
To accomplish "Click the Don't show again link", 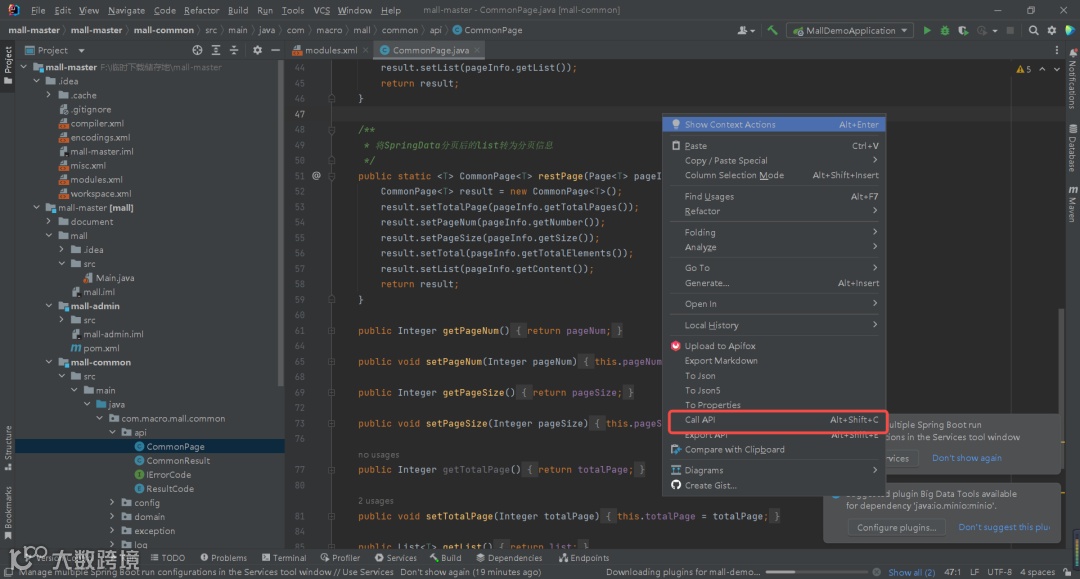I will [x=966, y=458].
